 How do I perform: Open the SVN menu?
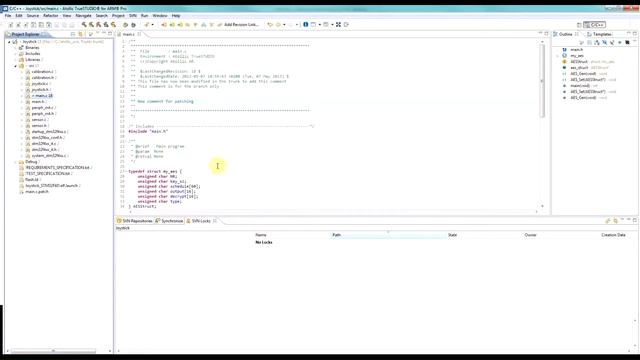133,16
